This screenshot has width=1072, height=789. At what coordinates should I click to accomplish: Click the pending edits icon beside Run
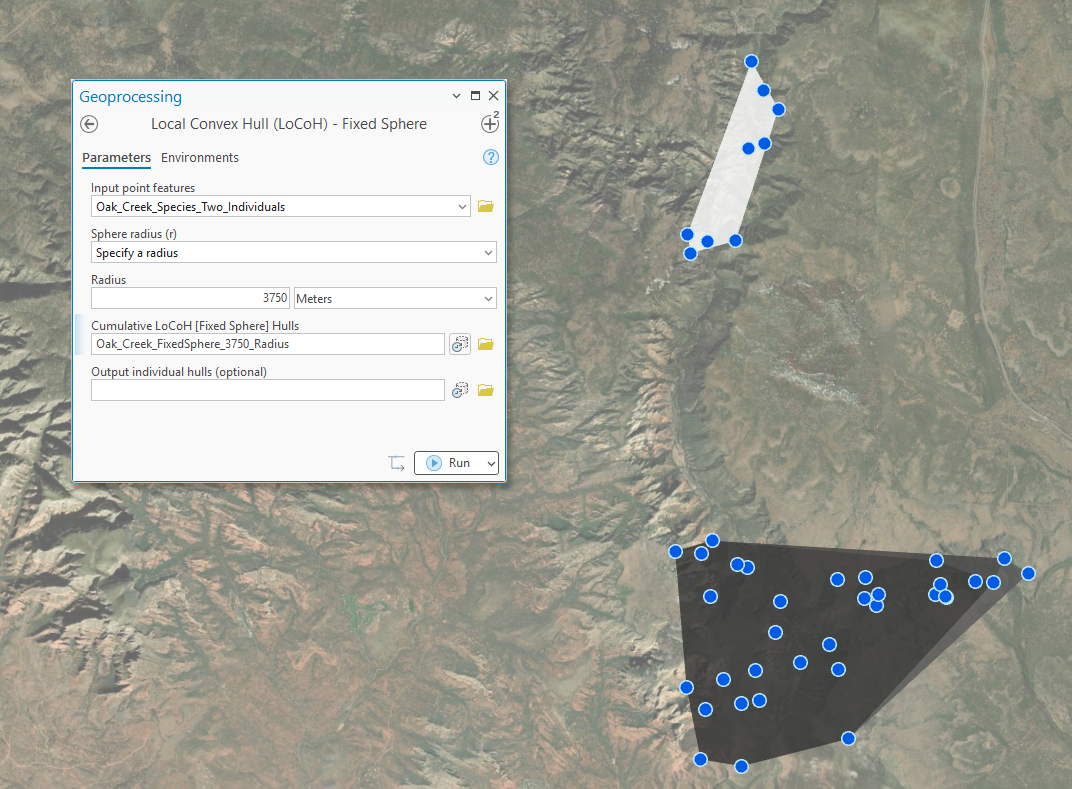click(x=397, y=463)
